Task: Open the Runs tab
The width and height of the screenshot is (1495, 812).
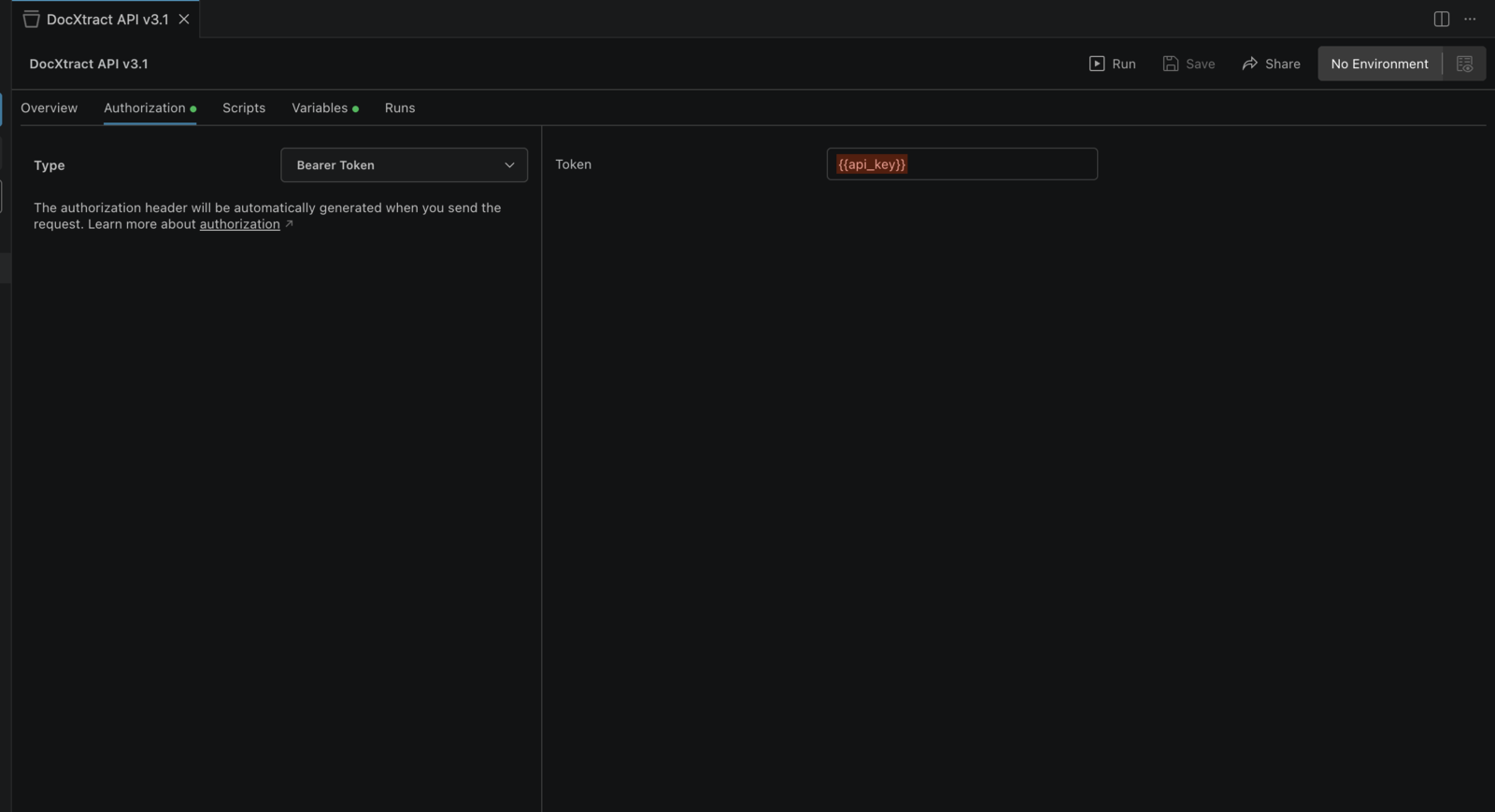Action: [400, 107]
